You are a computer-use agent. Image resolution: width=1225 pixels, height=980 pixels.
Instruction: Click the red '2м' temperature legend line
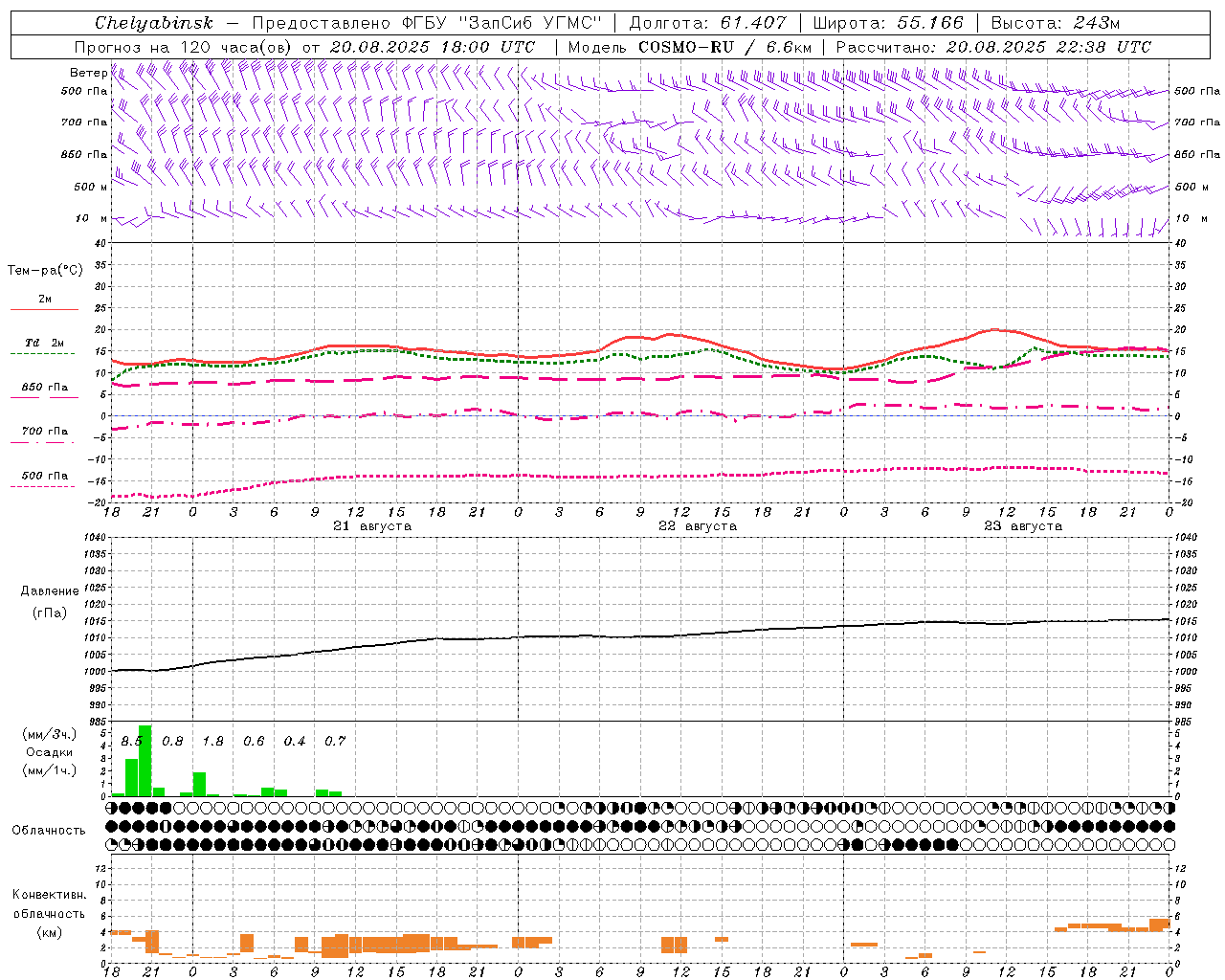point(44,309)
